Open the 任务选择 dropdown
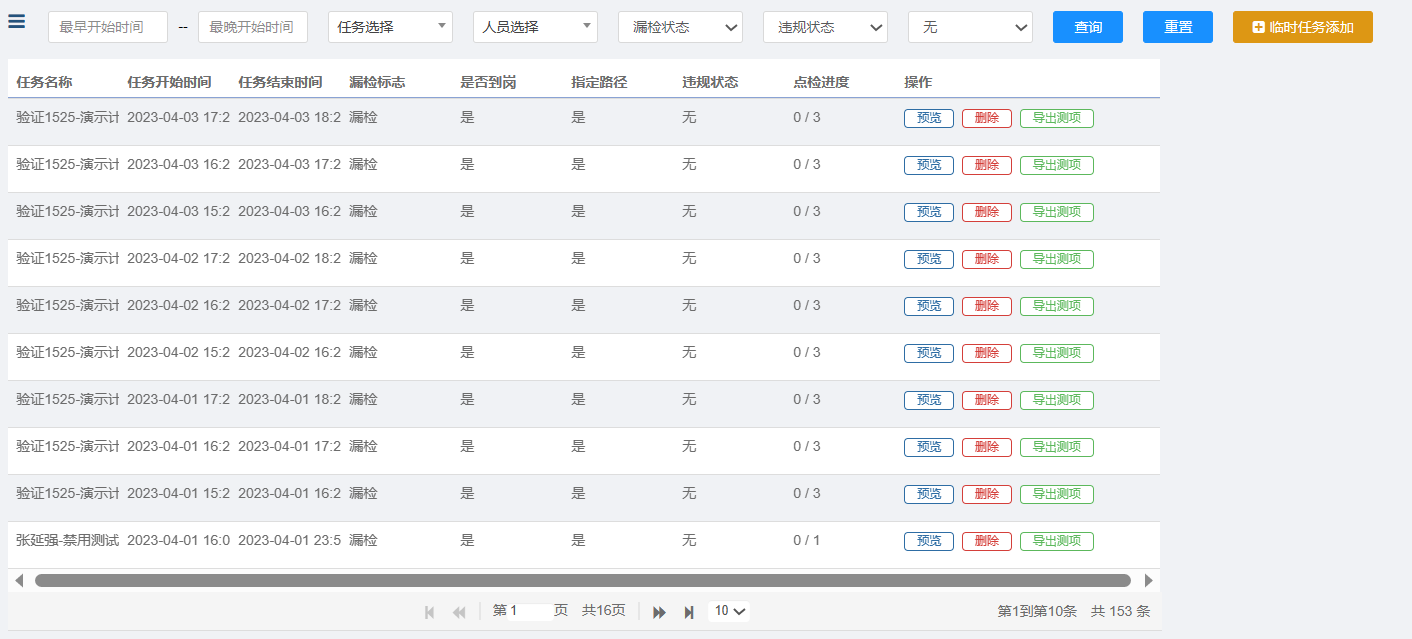The width and height of the screenshot is (1412, 639). [390, 27]
